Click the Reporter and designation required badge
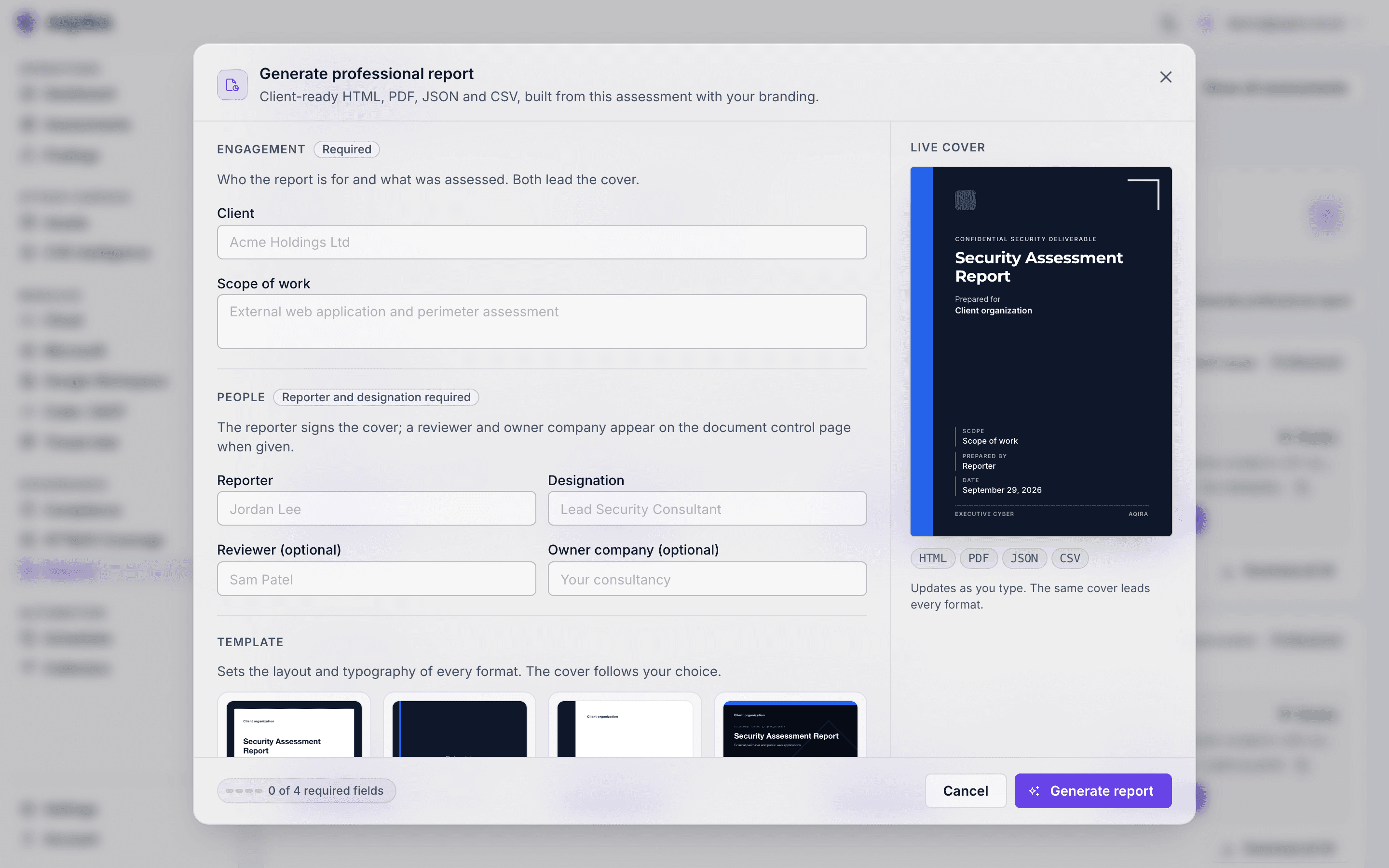This screenshot has height=868, width=1389. [x=376, y=397]
